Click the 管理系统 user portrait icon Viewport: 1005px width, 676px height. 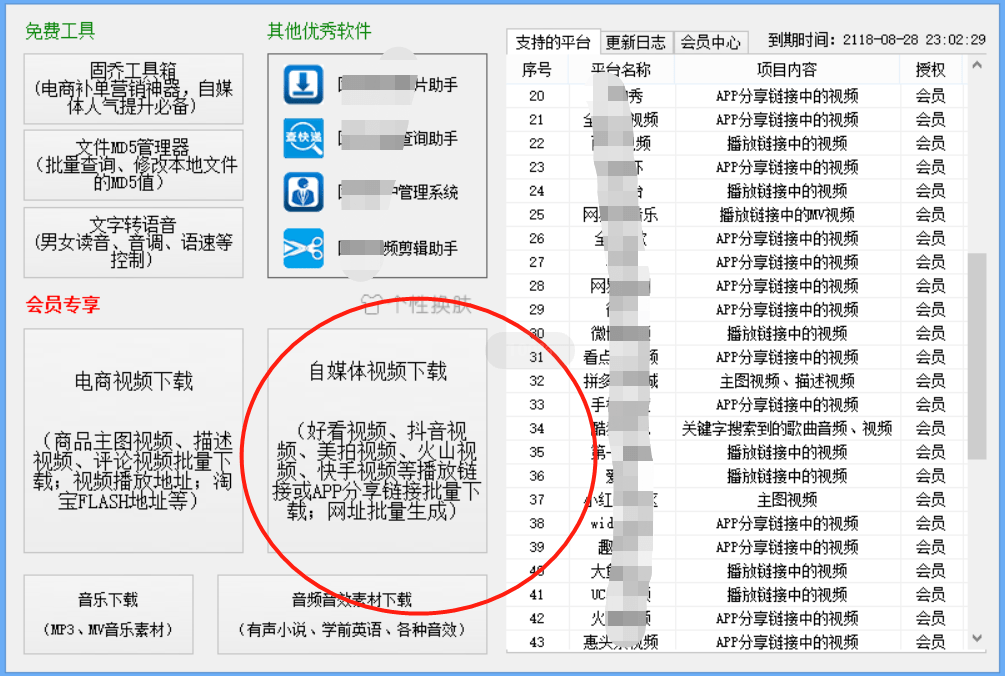coord(303,193)
